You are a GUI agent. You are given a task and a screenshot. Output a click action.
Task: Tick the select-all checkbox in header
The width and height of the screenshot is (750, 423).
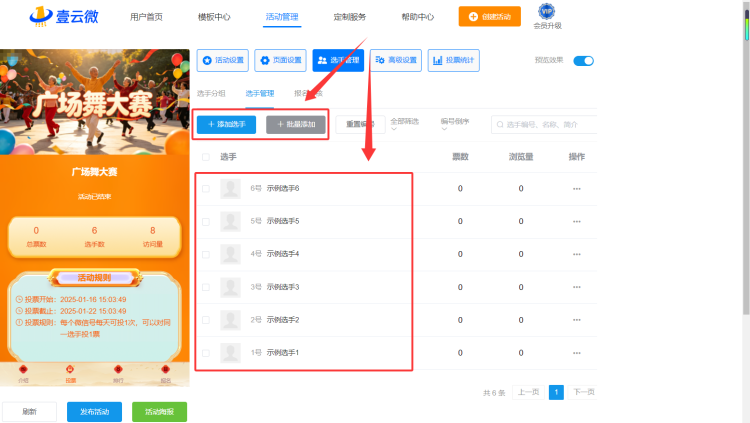206,157
